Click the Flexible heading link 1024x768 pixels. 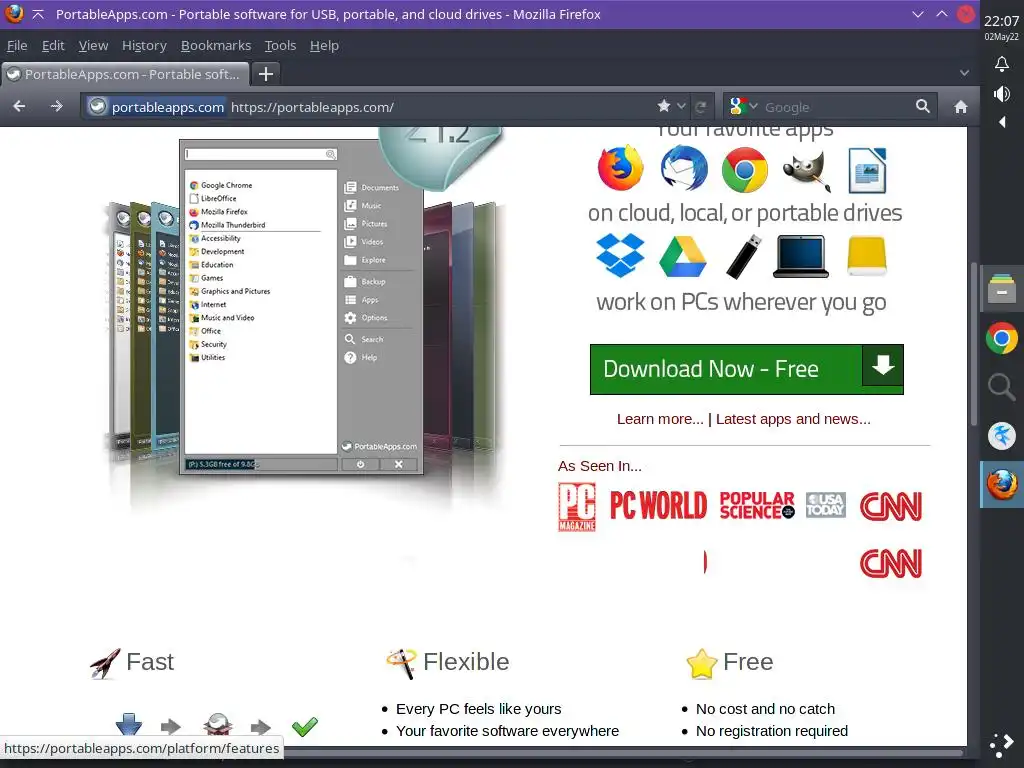(466, 662)
